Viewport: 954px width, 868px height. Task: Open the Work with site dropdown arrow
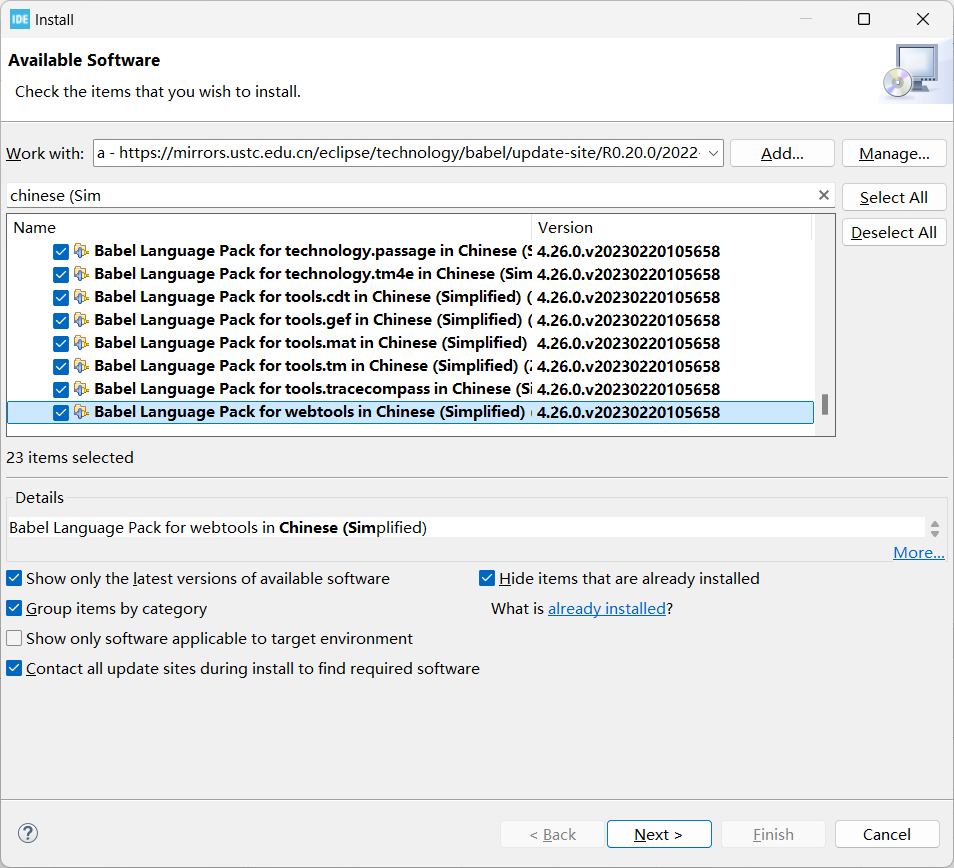point(713,153)
